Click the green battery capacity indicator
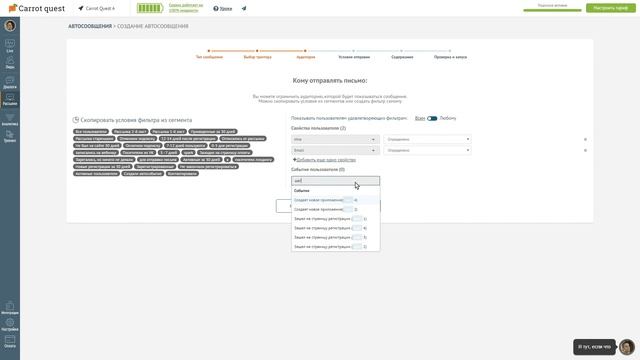 point(150,8)
